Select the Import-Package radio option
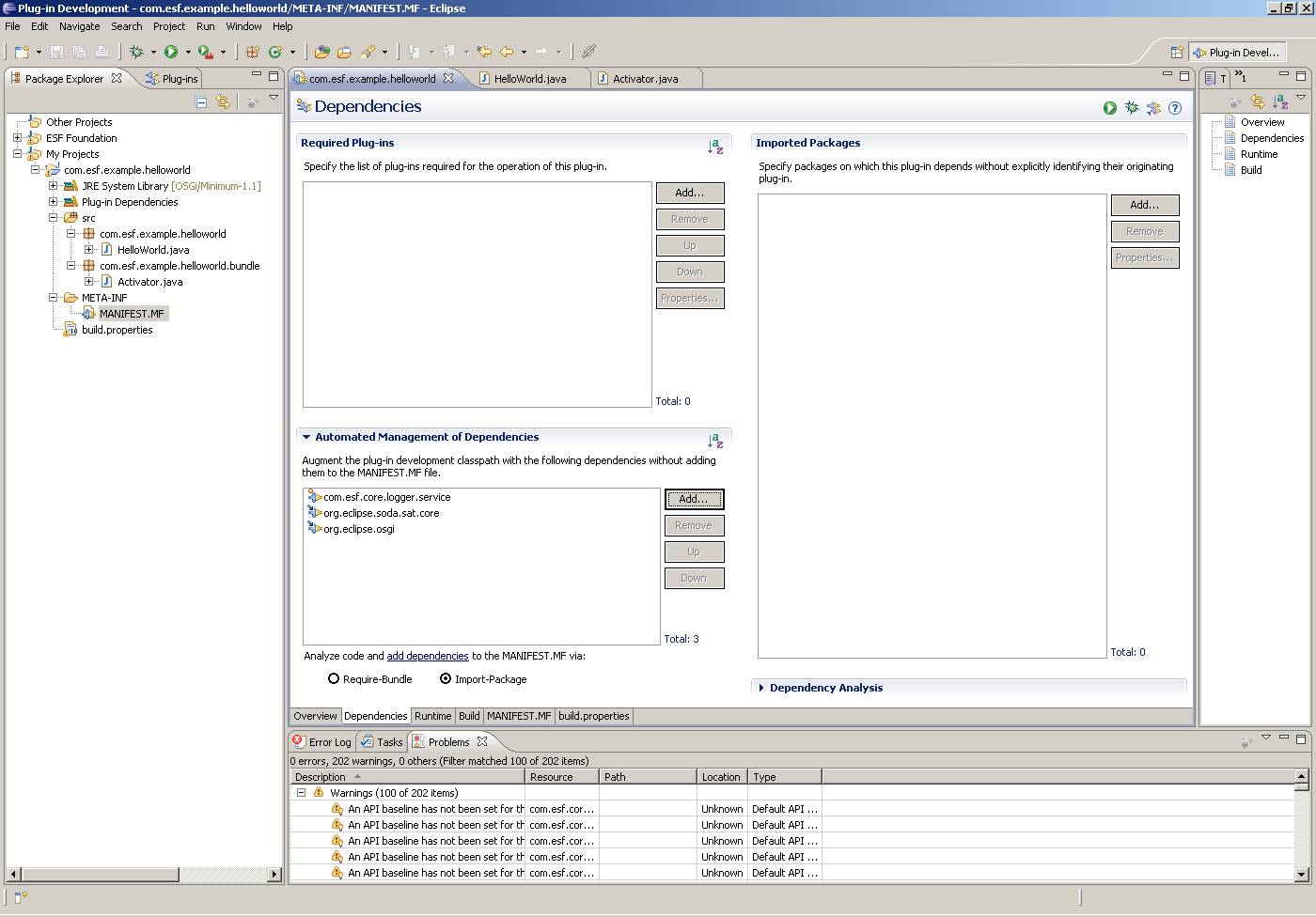 (446, 678)
